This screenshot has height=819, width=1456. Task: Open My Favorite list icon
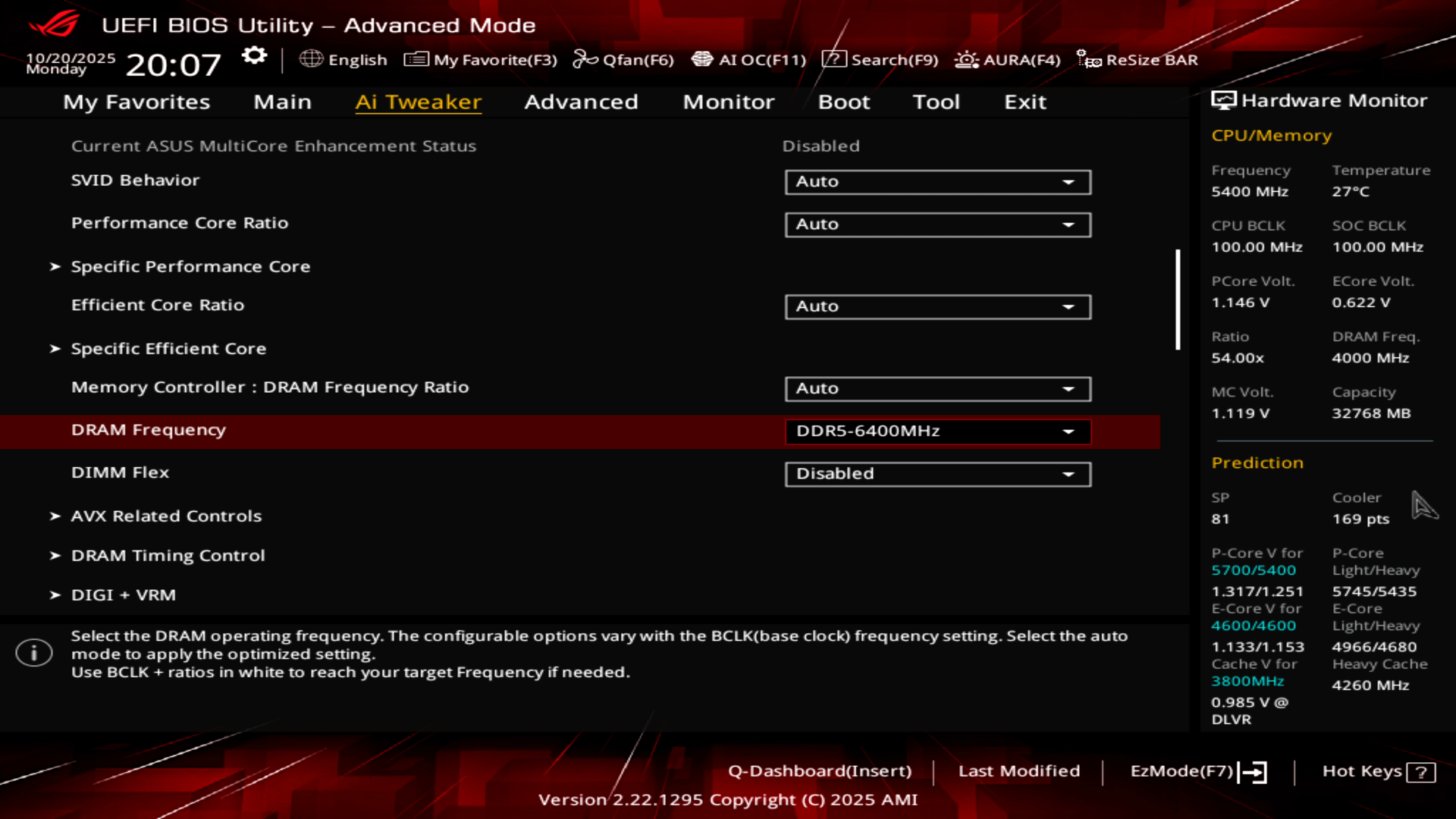tap(416, 59)
